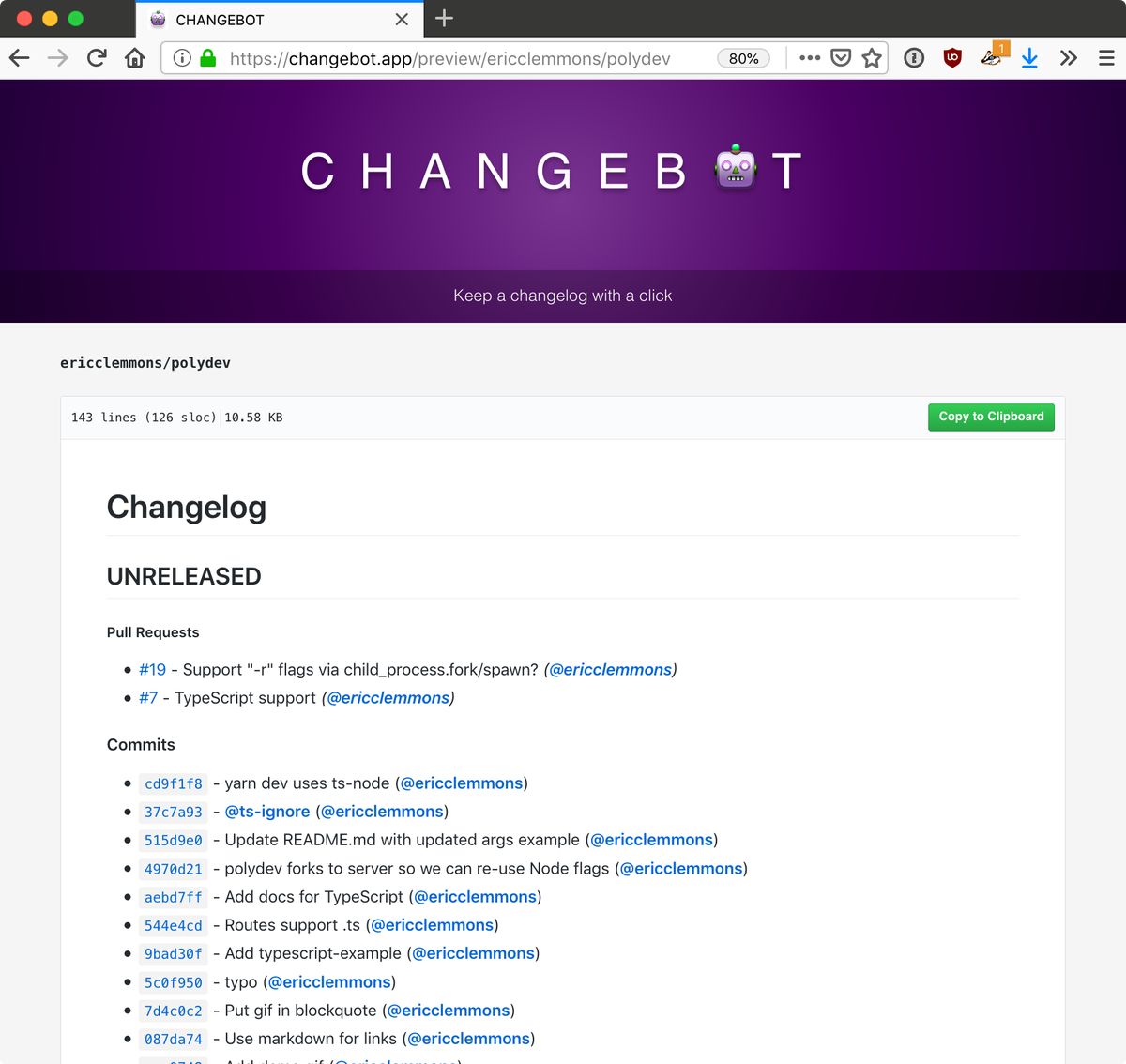Image resolution: width=1126 pixels, height=1064 pixels.
Task: Reload the Changebot page
Action: [97, 58]
